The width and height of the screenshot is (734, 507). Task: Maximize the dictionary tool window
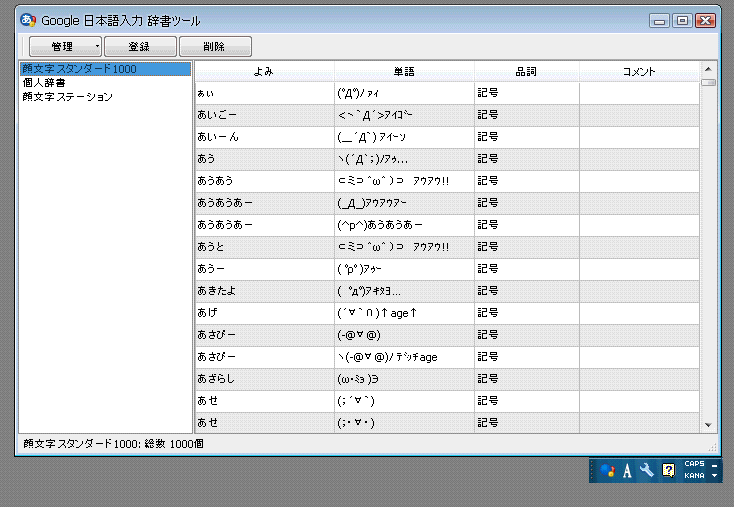coord(682,21)
